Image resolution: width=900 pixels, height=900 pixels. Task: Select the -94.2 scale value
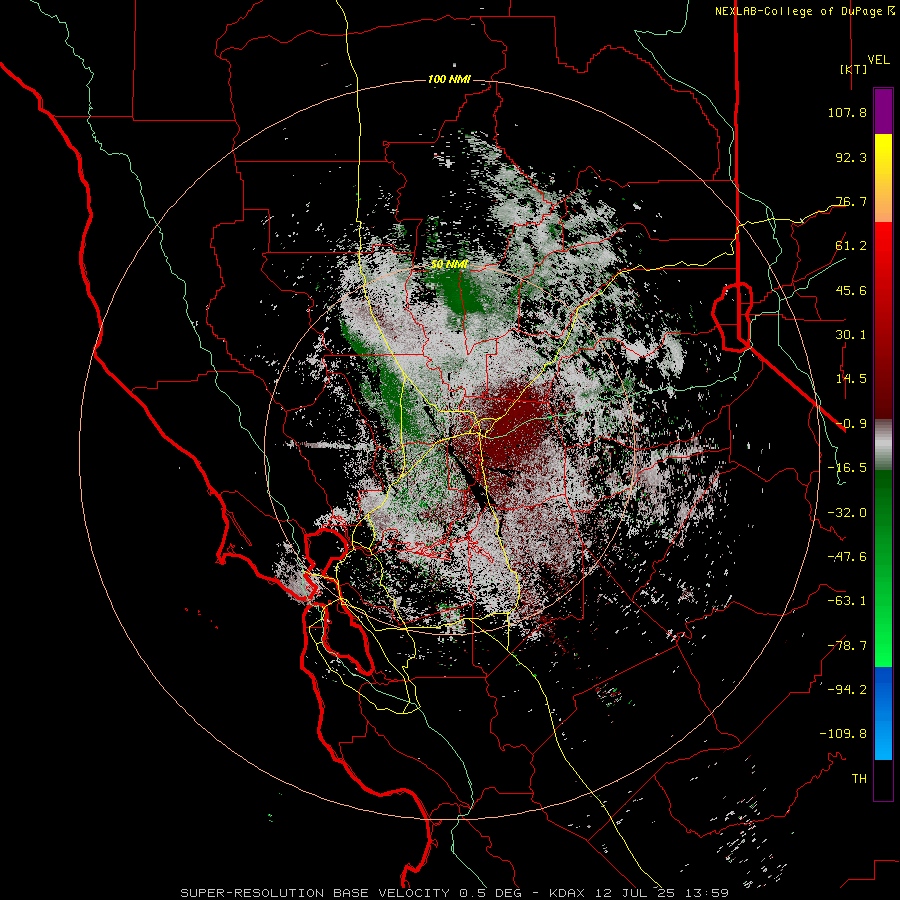click(x=847, y=689)
